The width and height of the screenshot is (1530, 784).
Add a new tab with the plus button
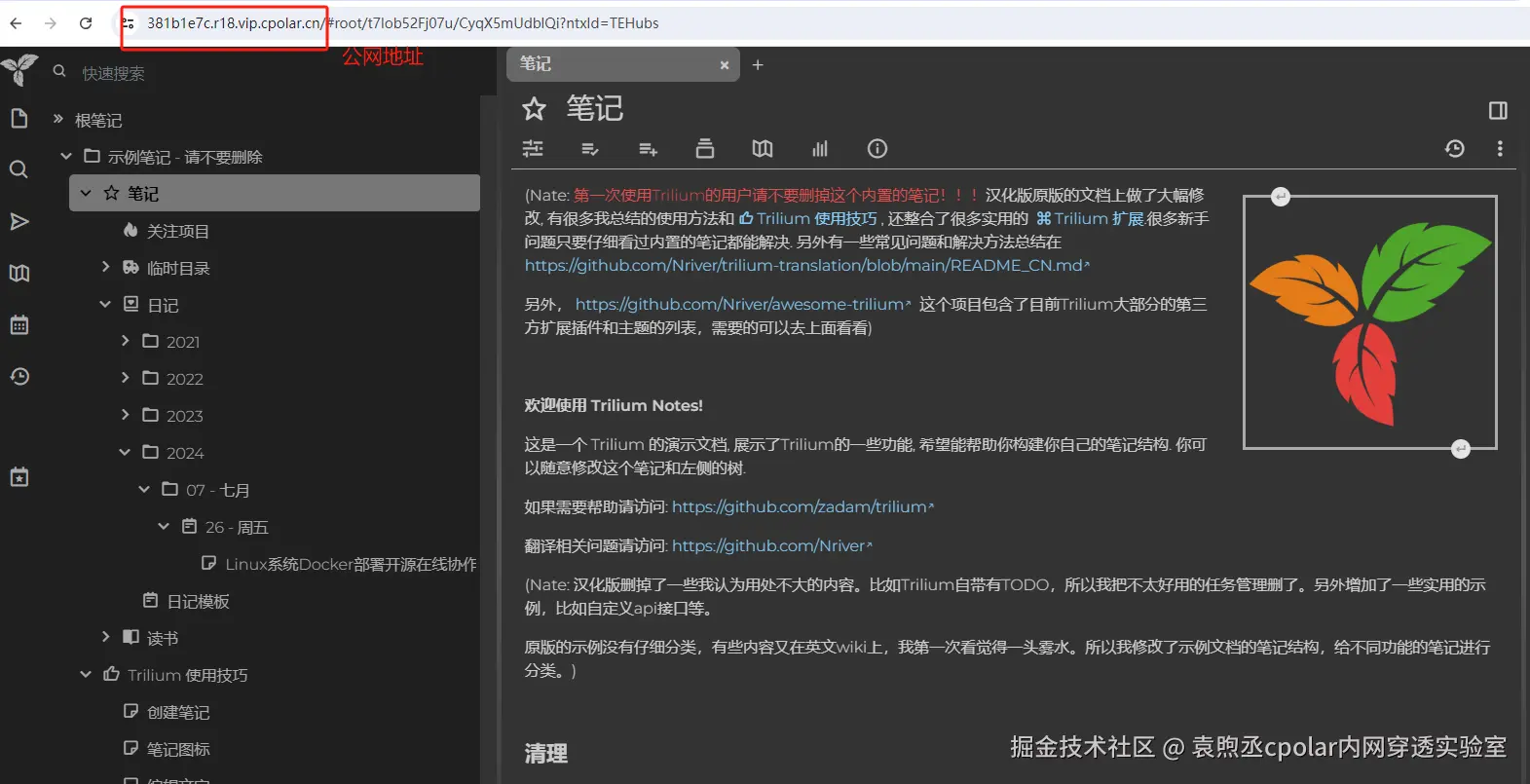pos(758,64)
